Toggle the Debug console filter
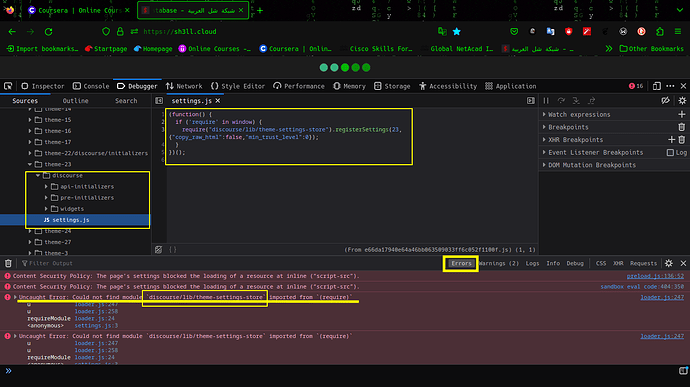Screen dimensions: 690x387 [x=575, y=263]
